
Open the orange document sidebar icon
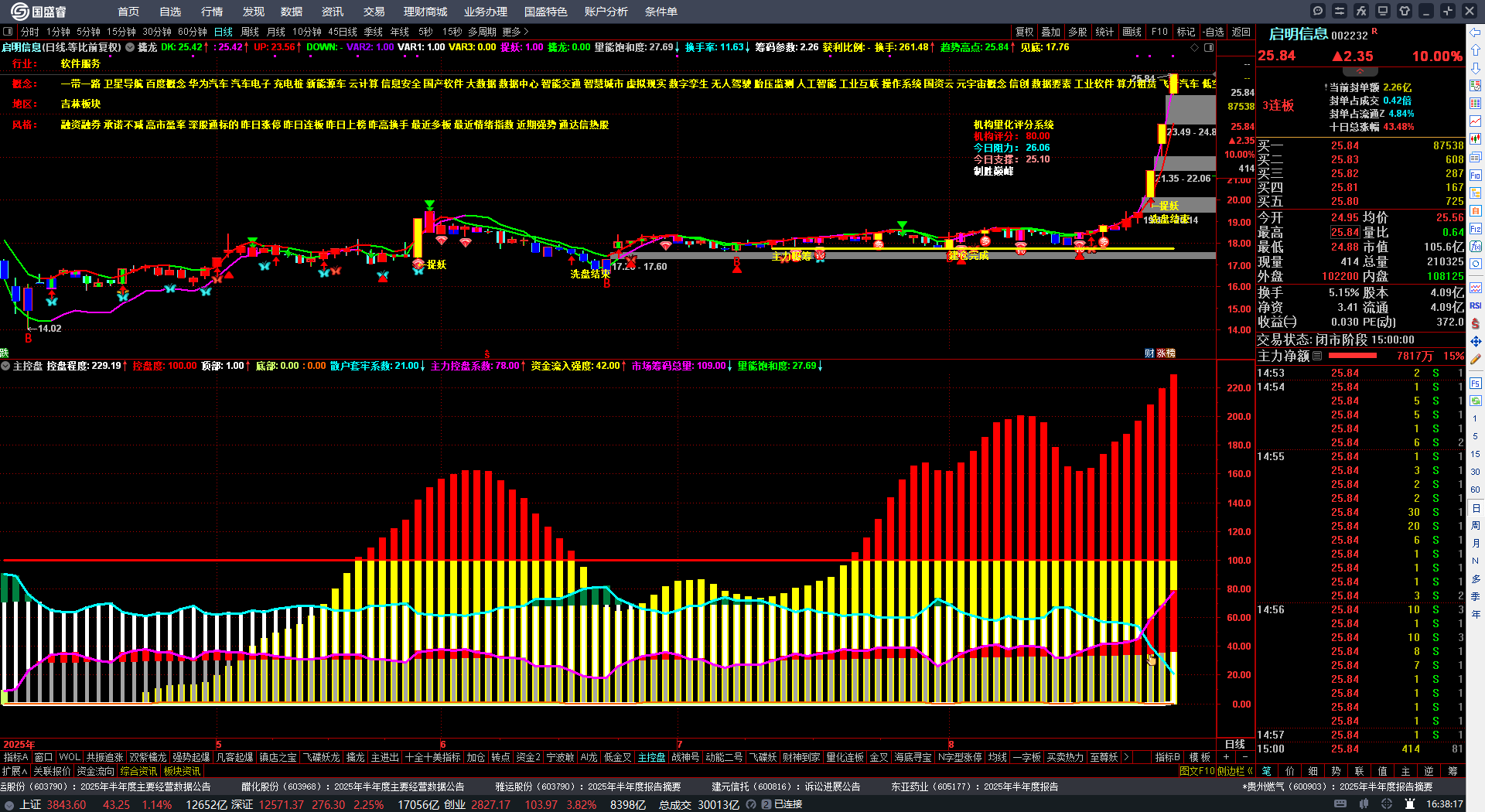pos(1476,210)
